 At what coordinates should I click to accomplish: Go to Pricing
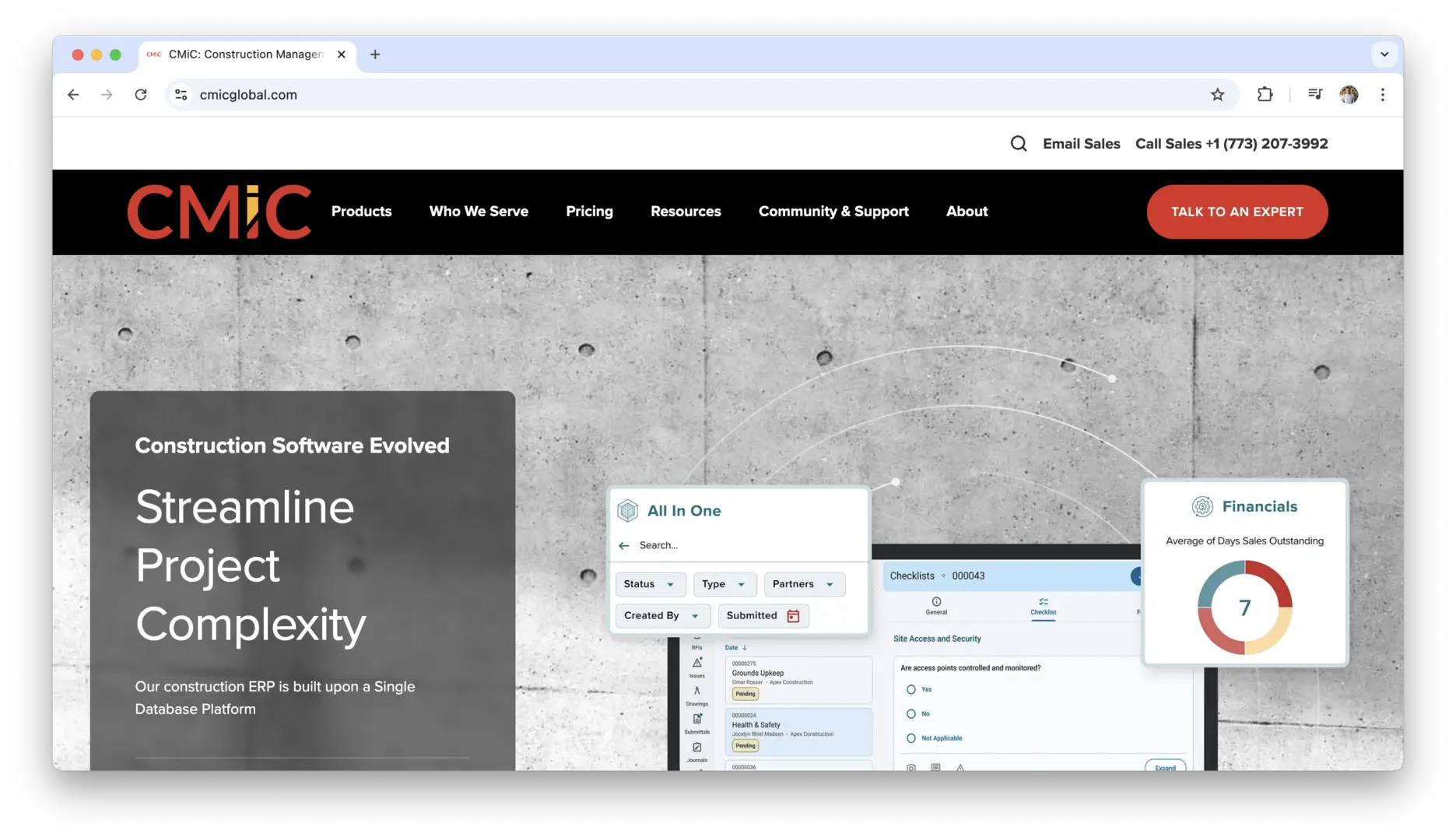coord(589,212)
